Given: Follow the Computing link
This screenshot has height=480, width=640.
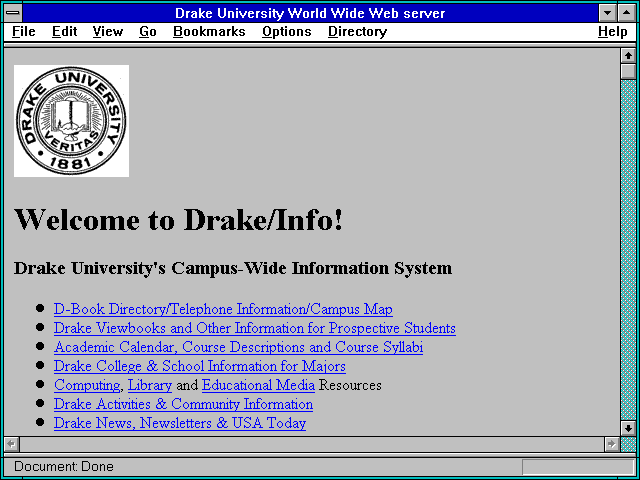Looking at the screenshot, I should (87, 385).
